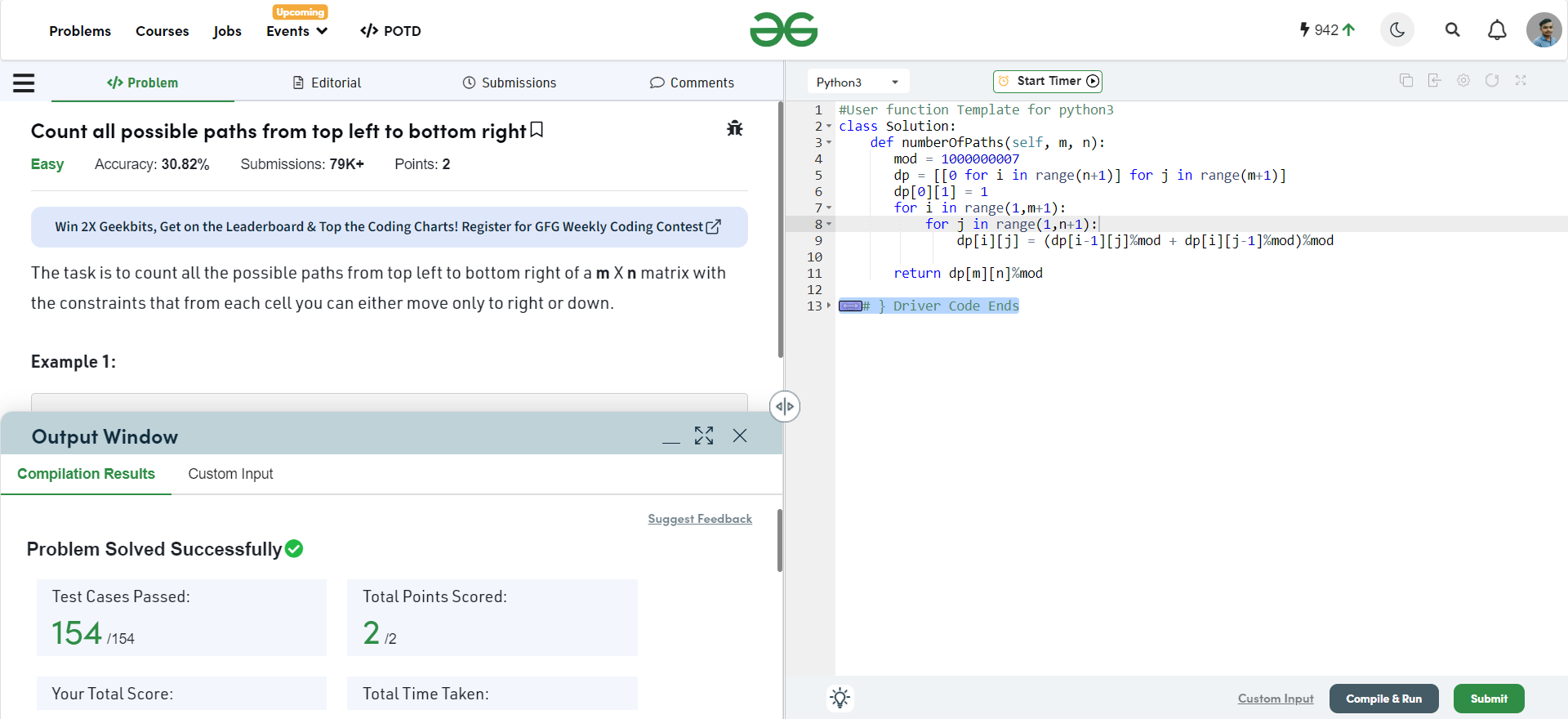The height and width of the screenshot is (719, 1568).
Task: Click the 942 geekbits streak counter
Action: (1327, 30)
